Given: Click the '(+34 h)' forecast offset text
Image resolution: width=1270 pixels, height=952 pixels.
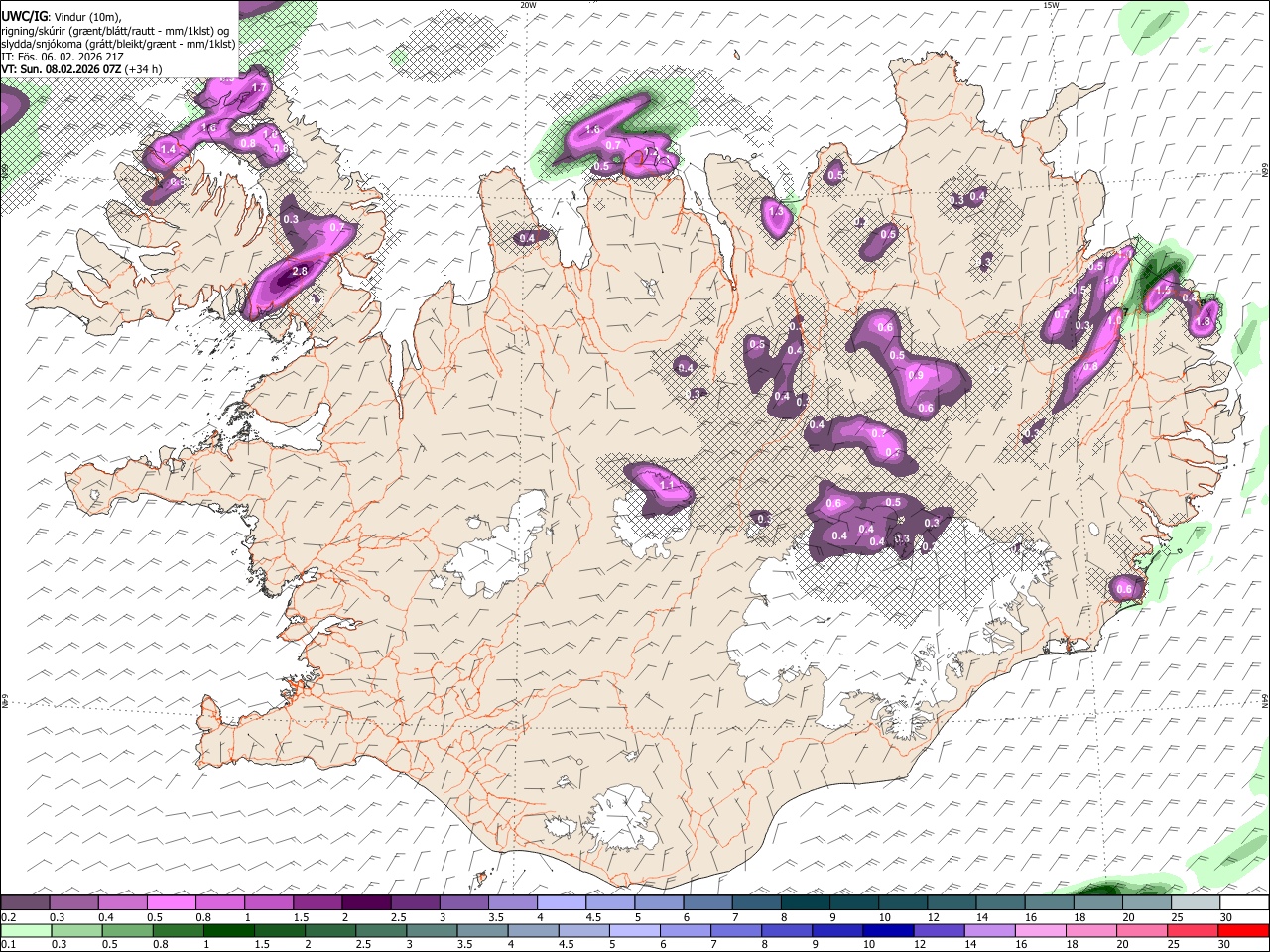Looking at the screenshot, I should tap(144, 69).
